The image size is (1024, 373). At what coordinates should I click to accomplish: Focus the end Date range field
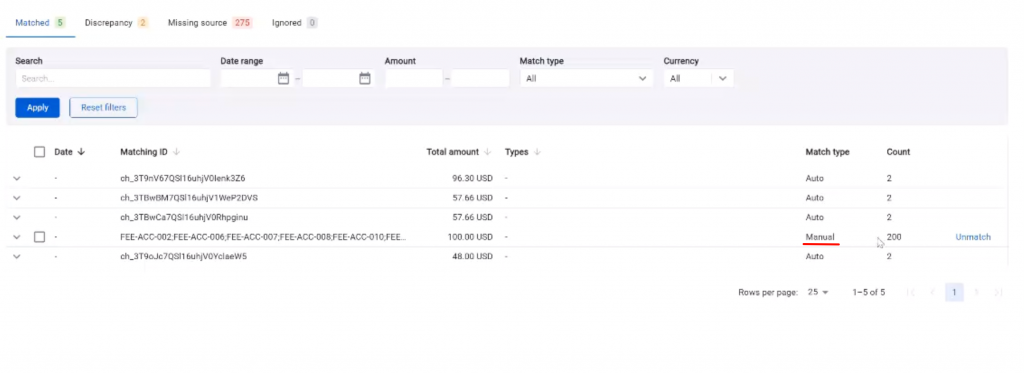[338, 78]
